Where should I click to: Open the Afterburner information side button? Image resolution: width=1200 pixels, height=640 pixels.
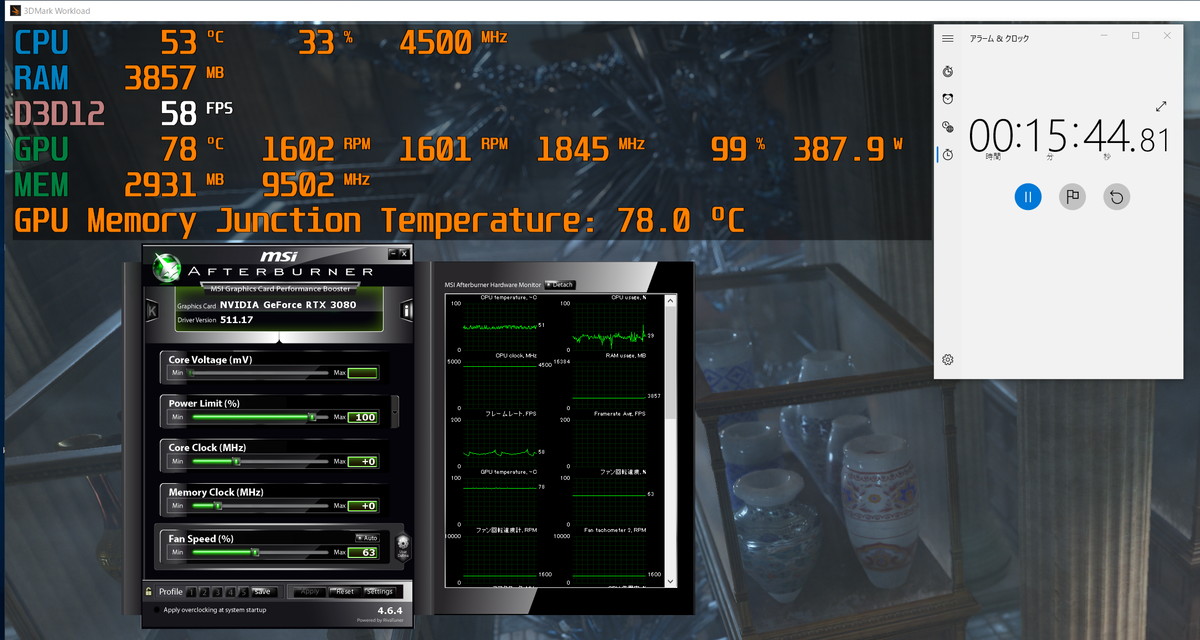407,311
